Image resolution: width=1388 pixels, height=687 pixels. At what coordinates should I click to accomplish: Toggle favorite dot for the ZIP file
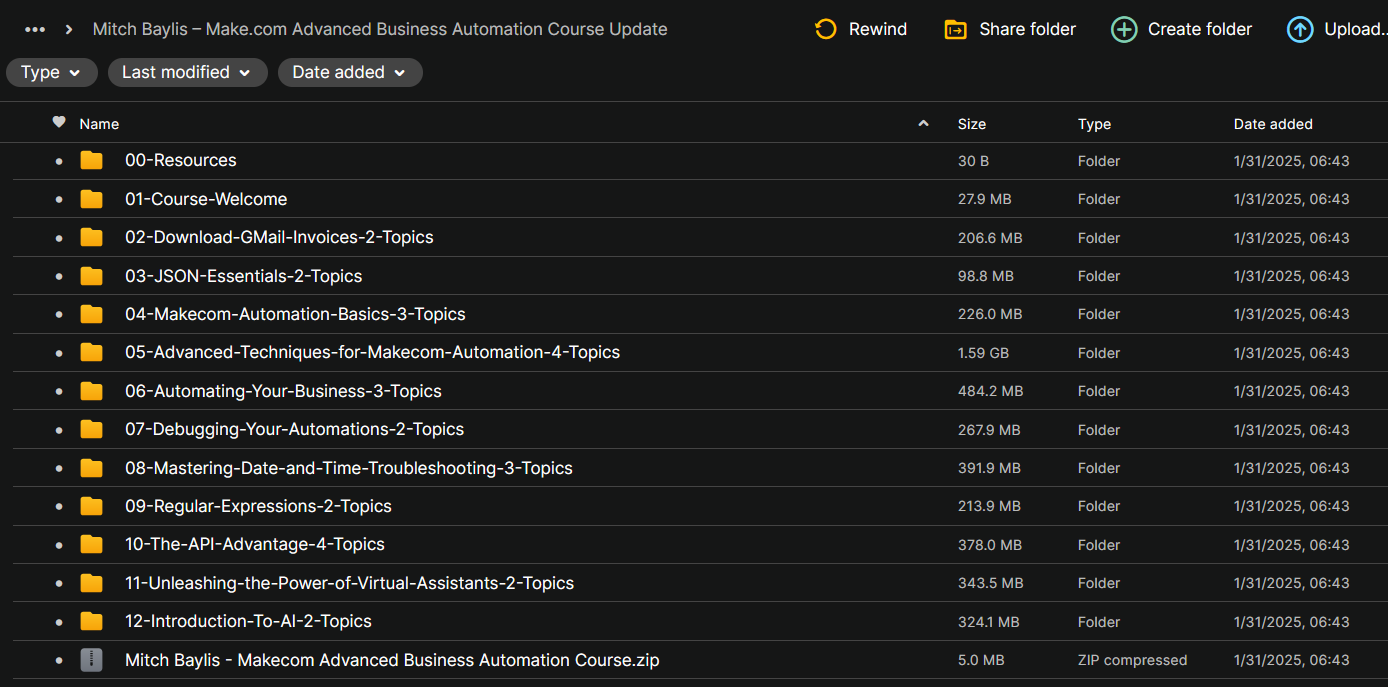pyautogui.click(x=59, y=660)
